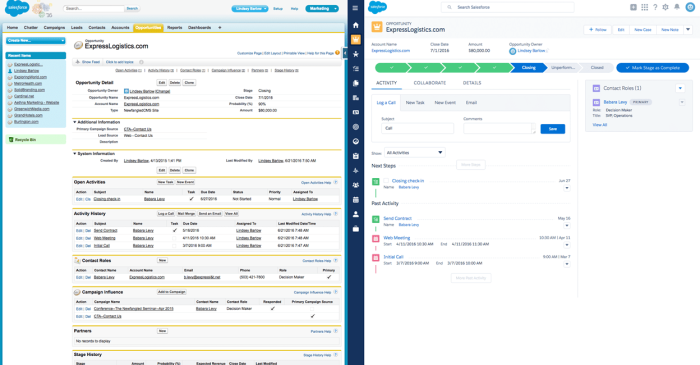Switch to the Details tab
Image resolution: width=700 pixels, height=365 pixels.
tap(472, 83)
